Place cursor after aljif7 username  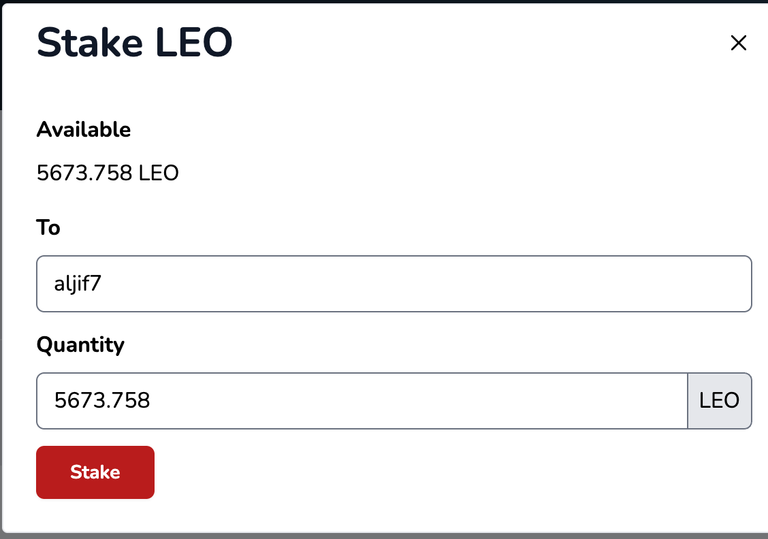pyautogui.click(x=102, y=284)
